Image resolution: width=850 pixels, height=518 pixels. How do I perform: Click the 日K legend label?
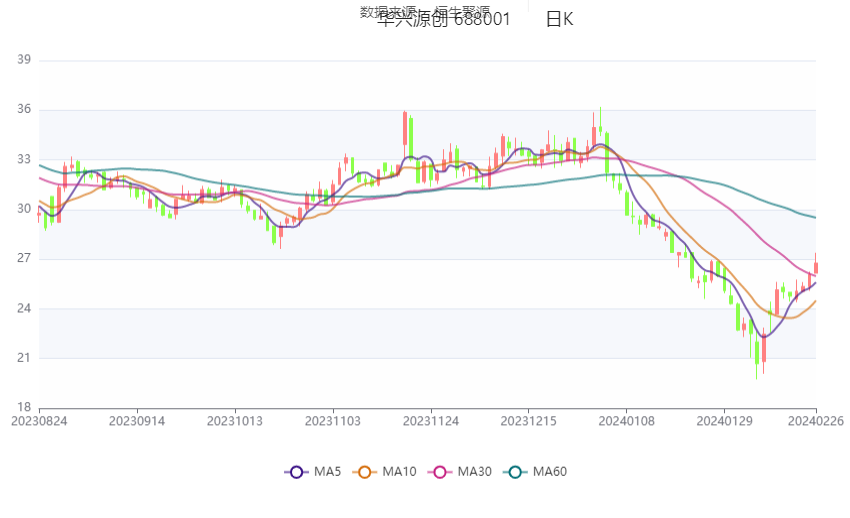pyautogui.click(x=559, y=20)
